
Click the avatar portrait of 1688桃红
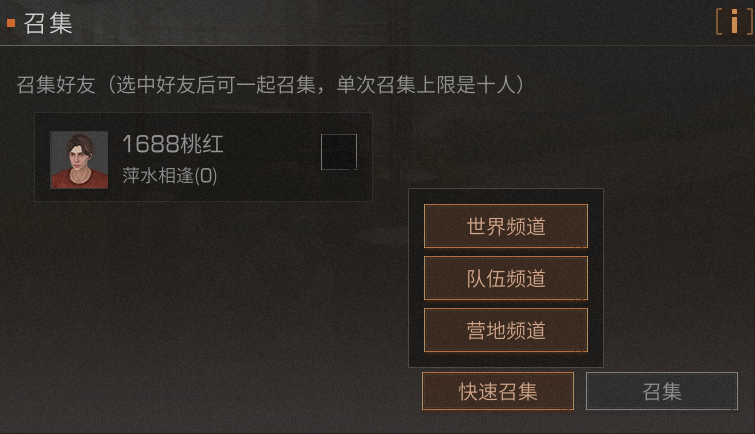pyautogui.click(x=79, y=159)
